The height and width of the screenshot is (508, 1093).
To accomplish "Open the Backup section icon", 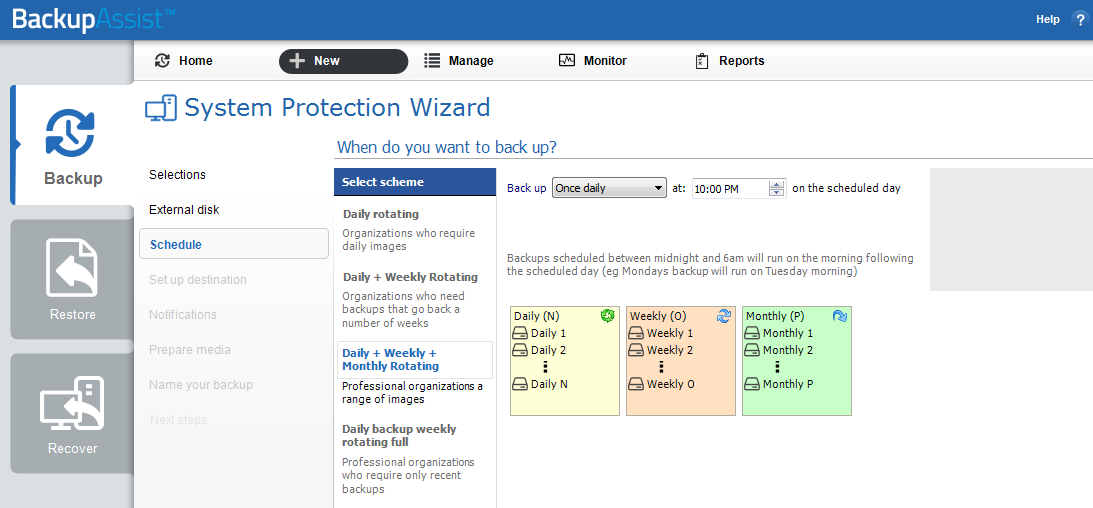I will coord(70,132).
